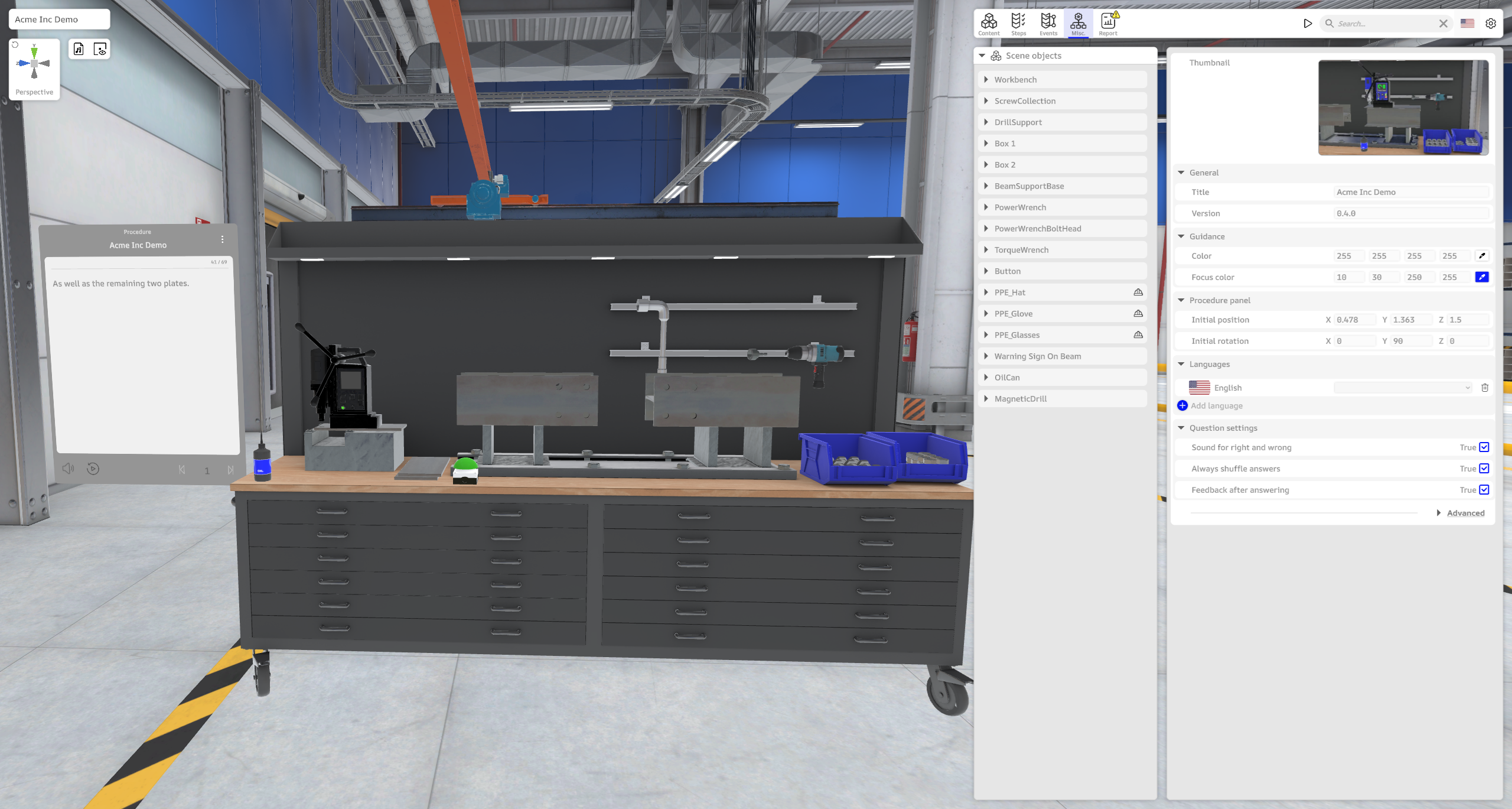Open the settings gear icon
1512x809 pixels.
pyautogui.click(x=1491, y=24)
